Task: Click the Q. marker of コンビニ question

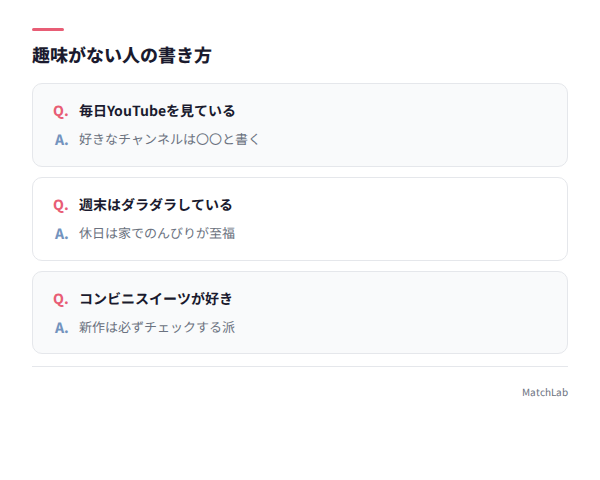Action: tap(60, 300)
